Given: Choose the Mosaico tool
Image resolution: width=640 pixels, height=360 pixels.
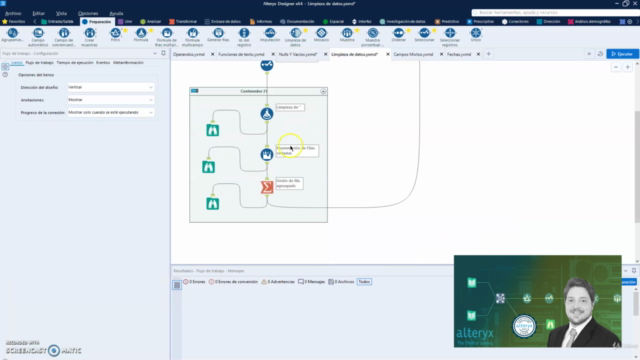Looking at the screenshot, I should click(322, 35).
